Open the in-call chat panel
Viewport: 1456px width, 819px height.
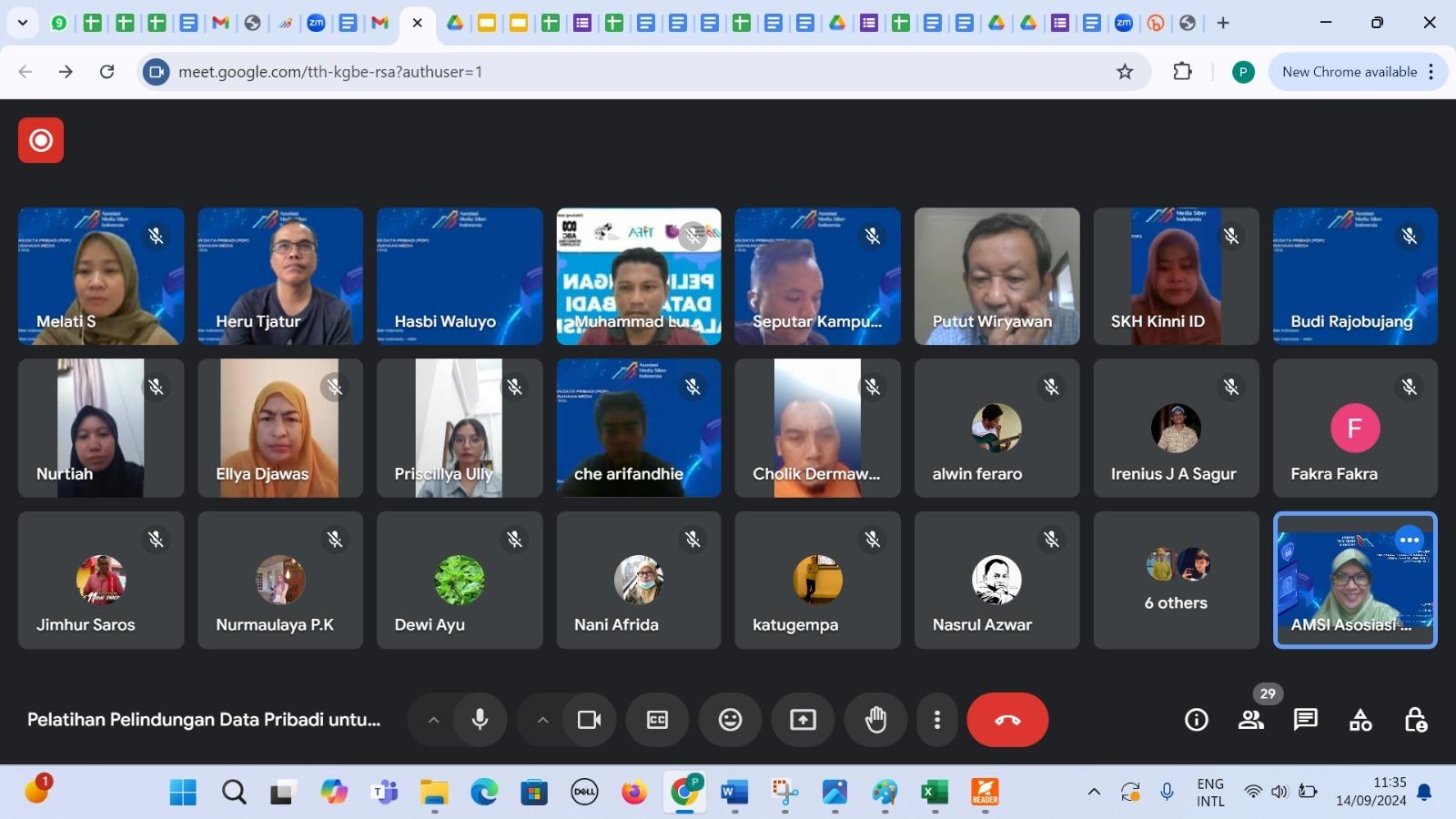click(x=1305, y=720)
